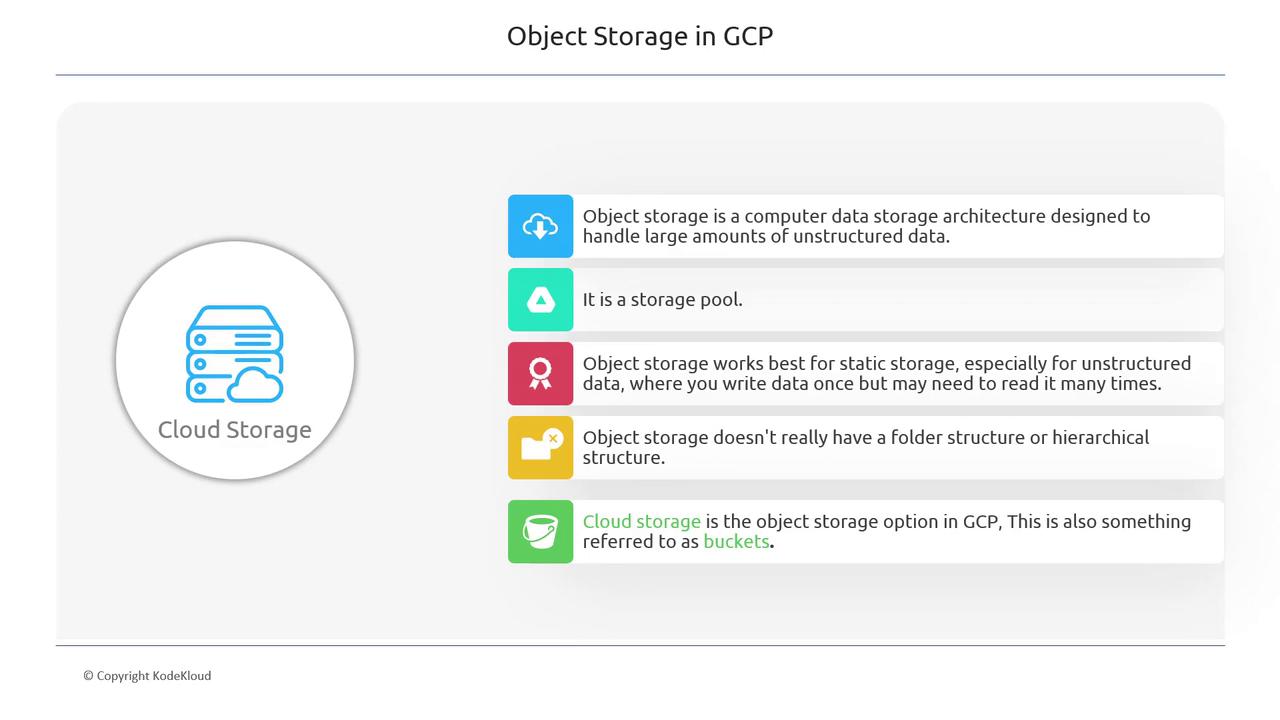Select the 'It is a storage pool.' text
This screenshot has width=1280, height=720.
pyautogui.click(x=663, y=299)
